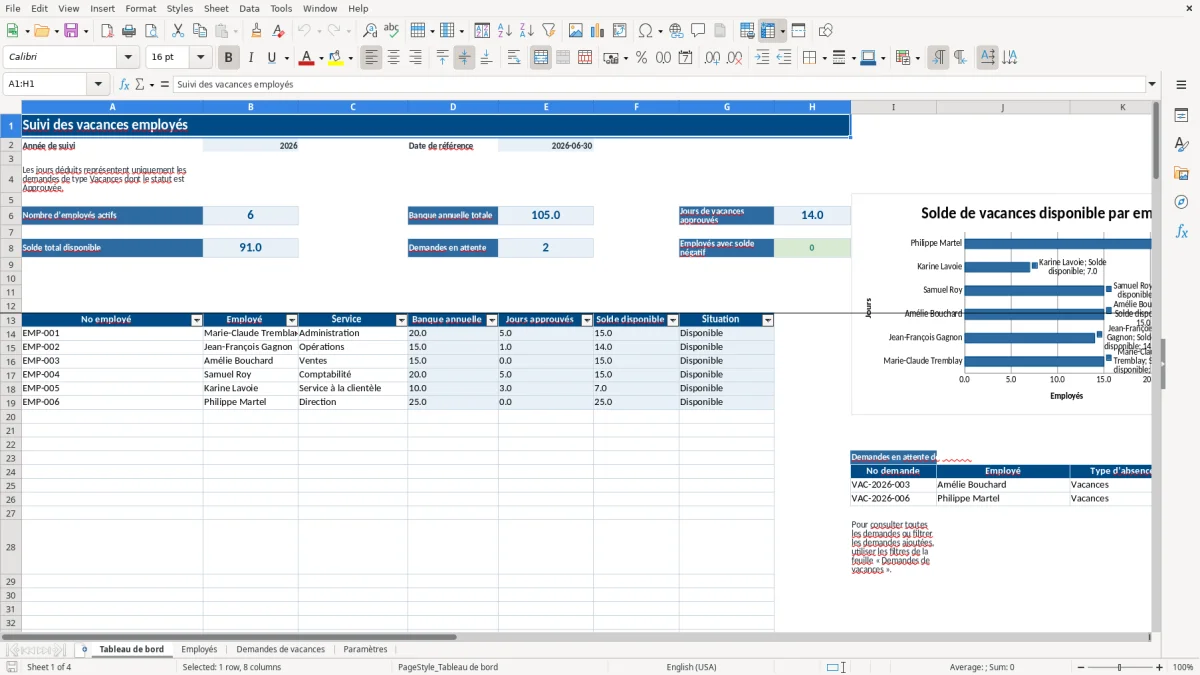
Task: Adjust the zoom slider
Action: click(x=1119, y=667)
